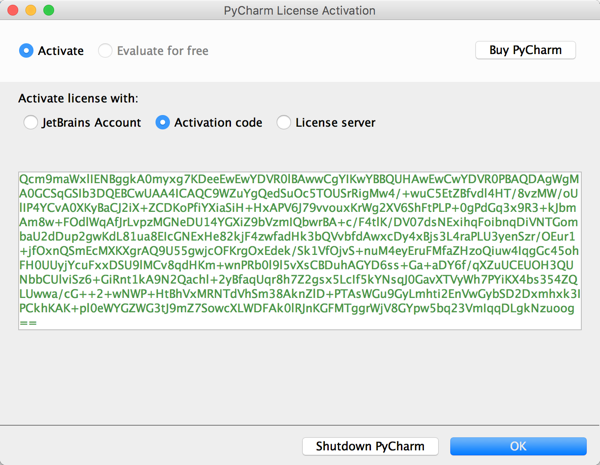Select the Activate radio button
The height and width of the screenshot is (465, 600).
[x=27, y=51]
